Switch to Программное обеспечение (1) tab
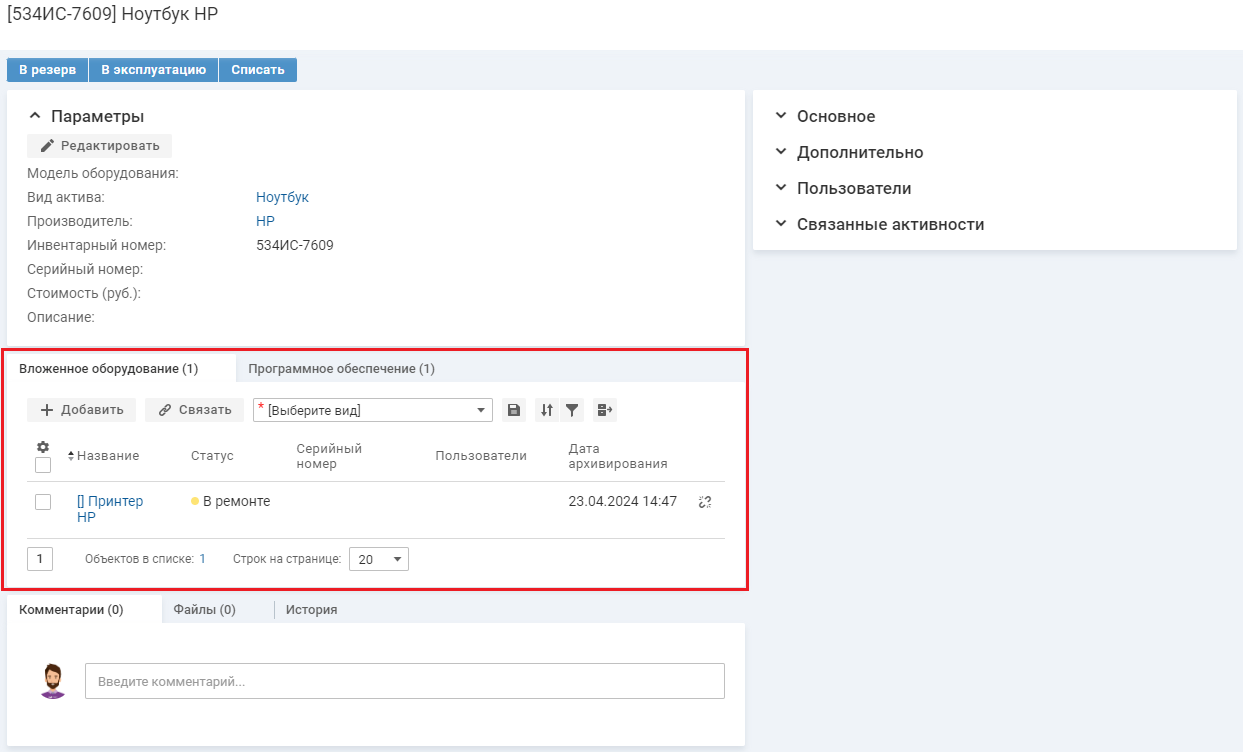Viewport: 1243px width, 752px height. click(341, 369)
